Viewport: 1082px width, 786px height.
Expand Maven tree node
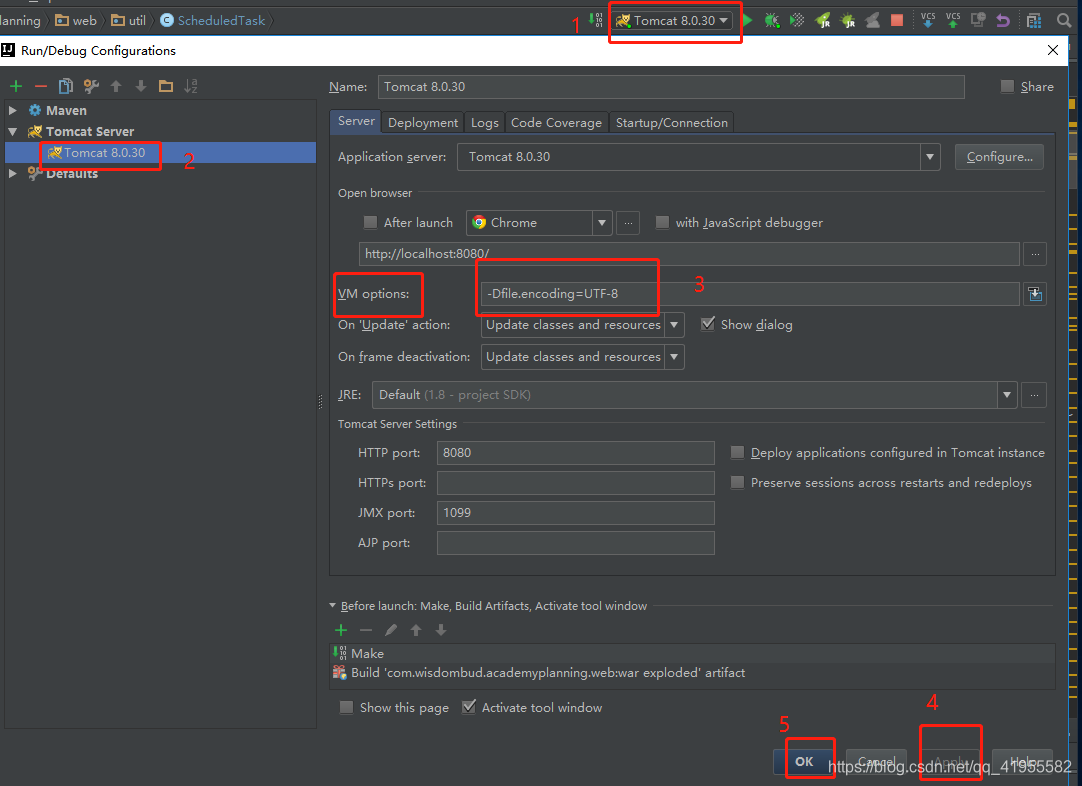(12, 110)
